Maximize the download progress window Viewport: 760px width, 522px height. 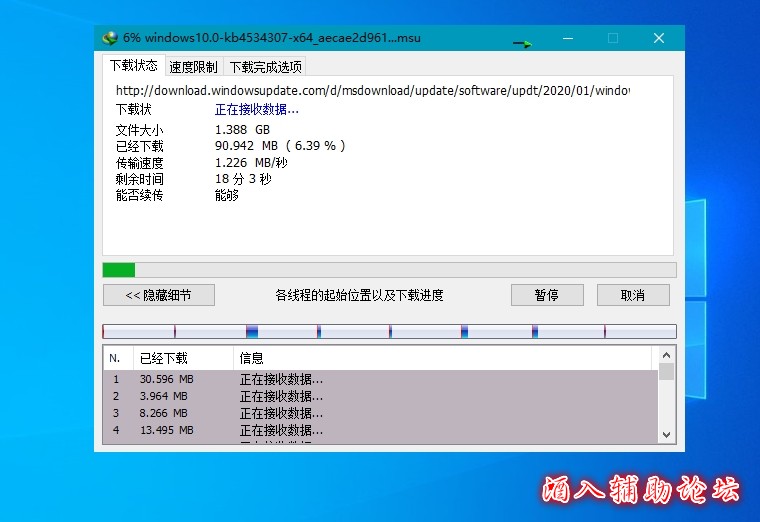tap(613, 38)
